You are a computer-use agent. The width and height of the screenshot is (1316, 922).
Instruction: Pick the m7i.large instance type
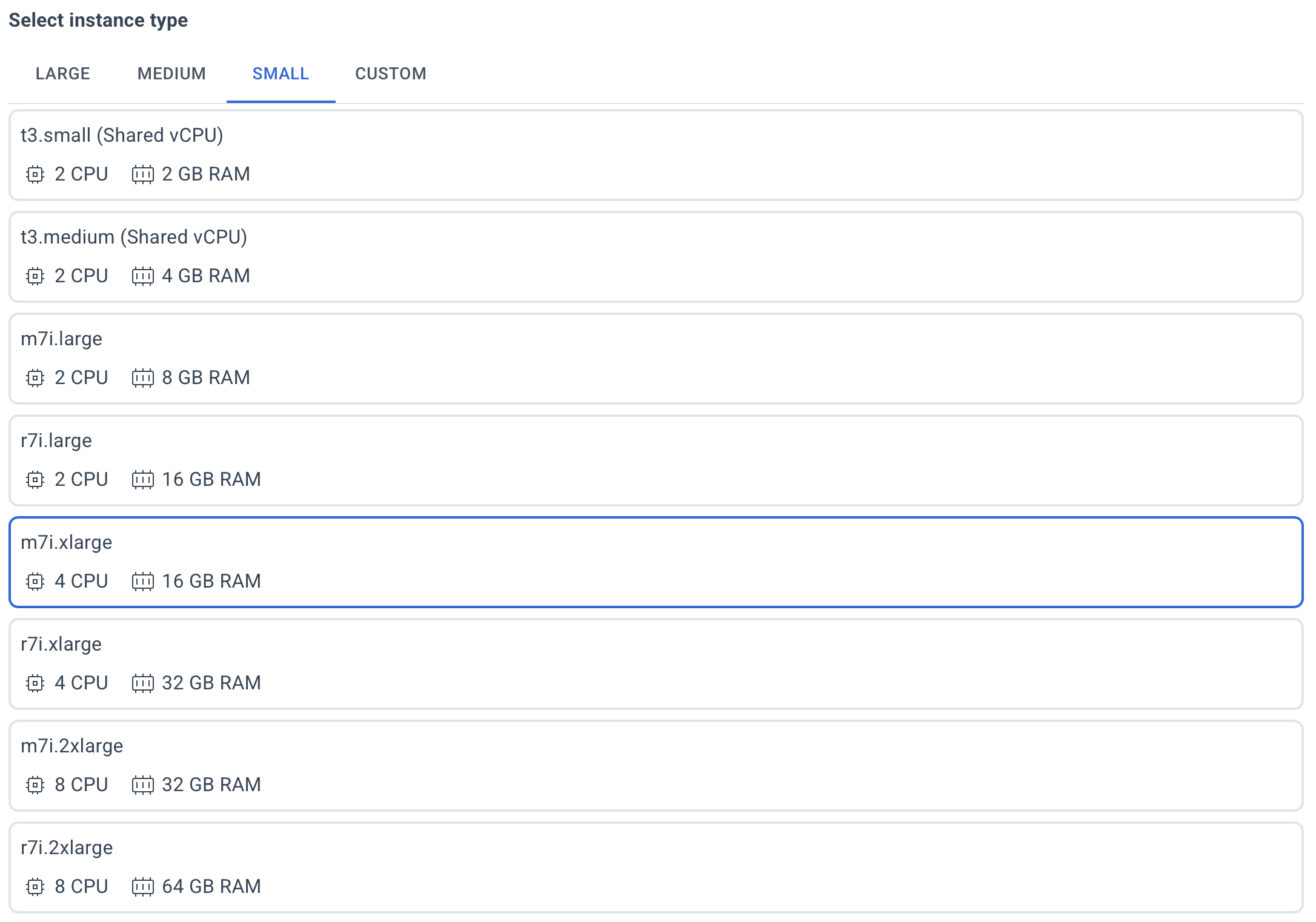pyautogui.click(x=656, y=359)
